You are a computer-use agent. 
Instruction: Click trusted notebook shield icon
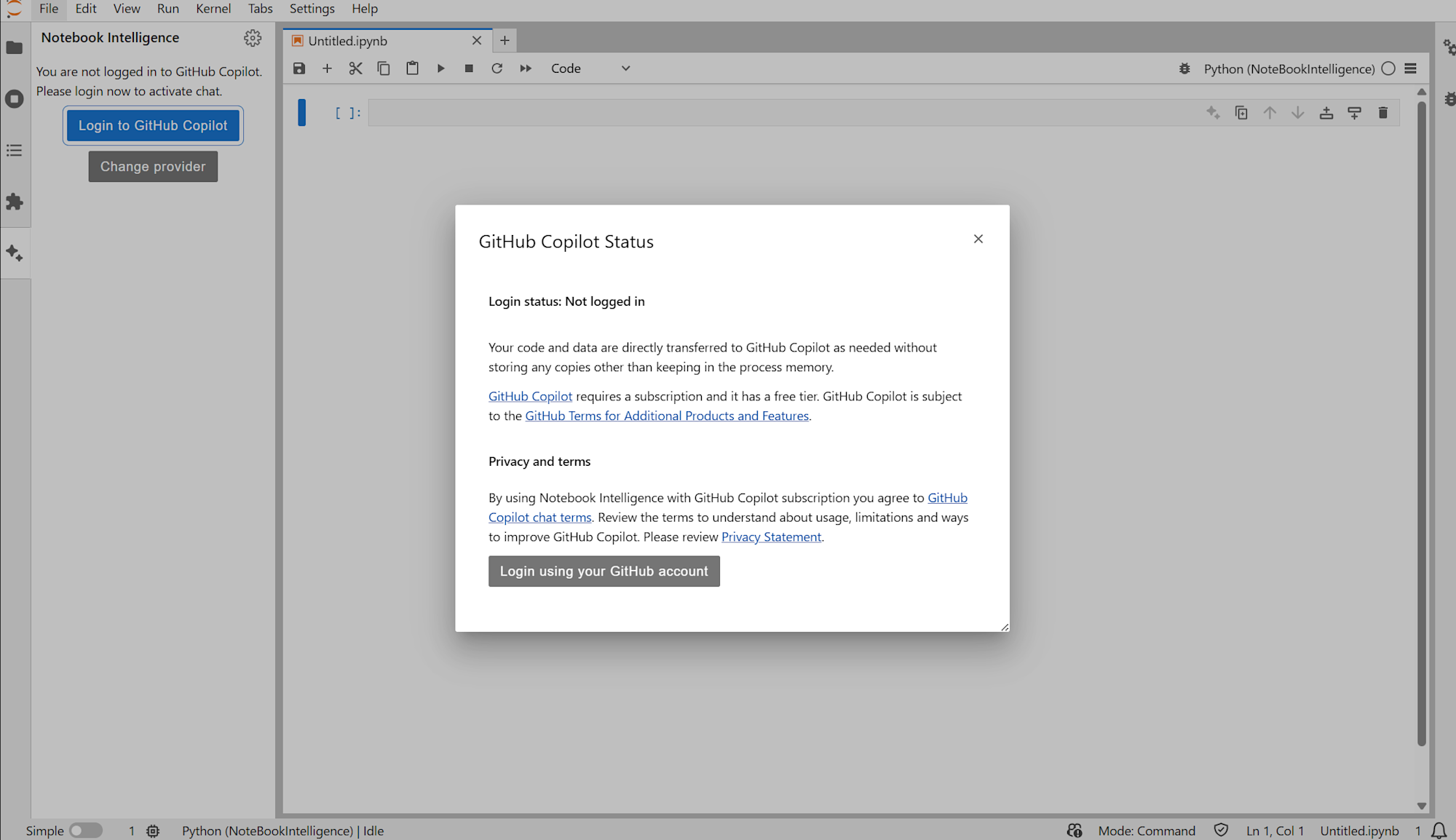[1222, 831]
